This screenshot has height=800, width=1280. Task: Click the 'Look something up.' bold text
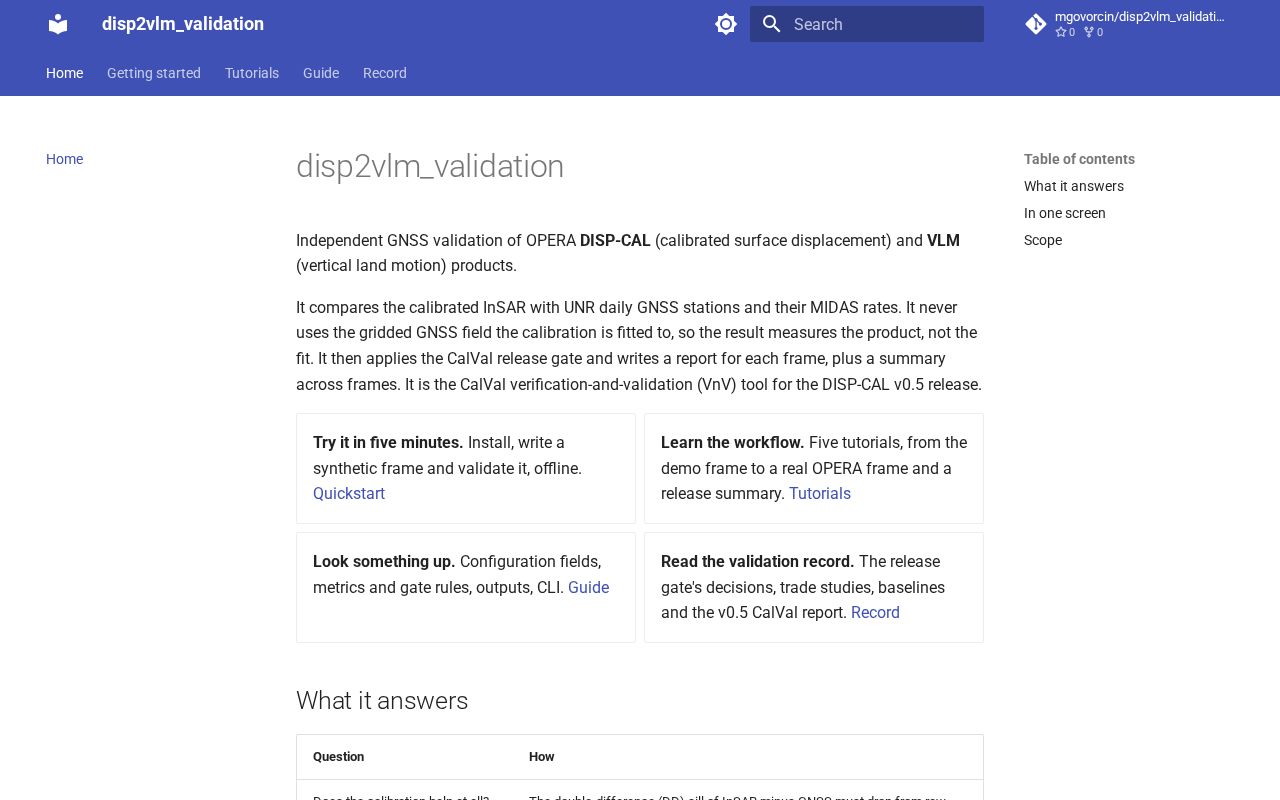pos(384,561)
